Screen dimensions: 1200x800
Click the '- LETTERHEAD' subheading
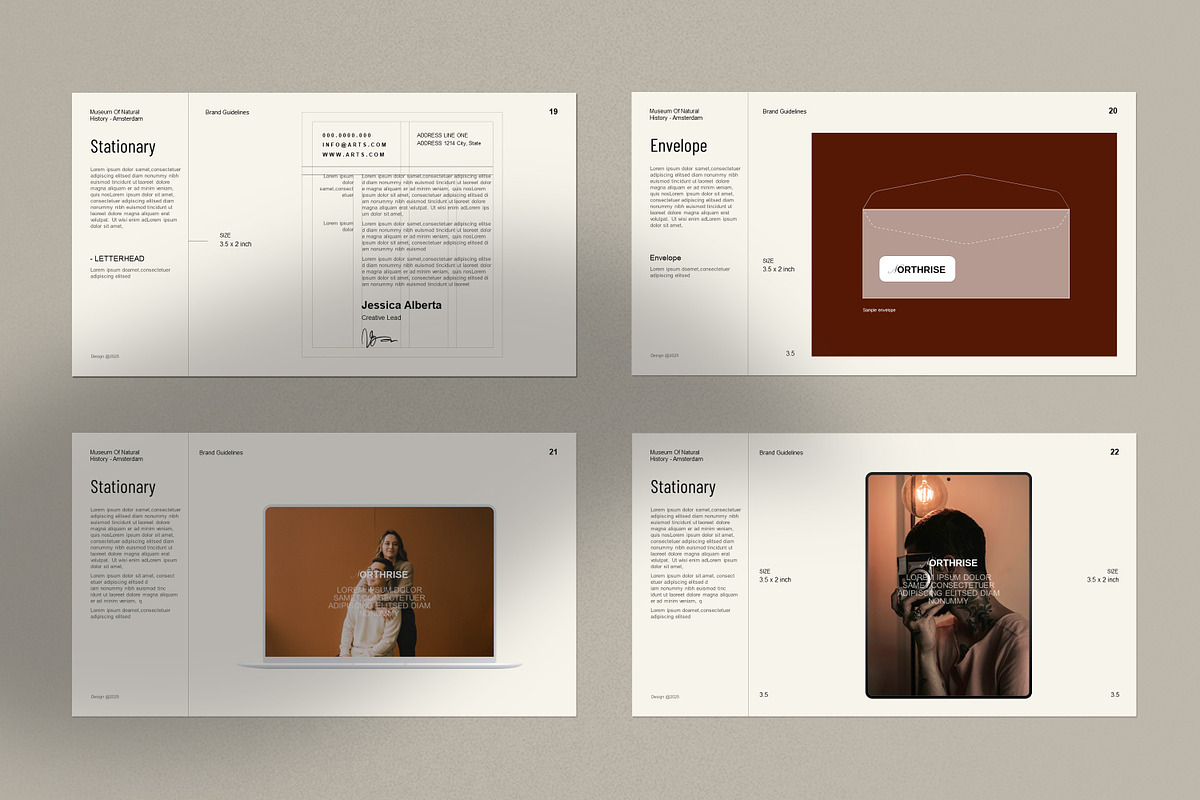[x=117, y=258]
